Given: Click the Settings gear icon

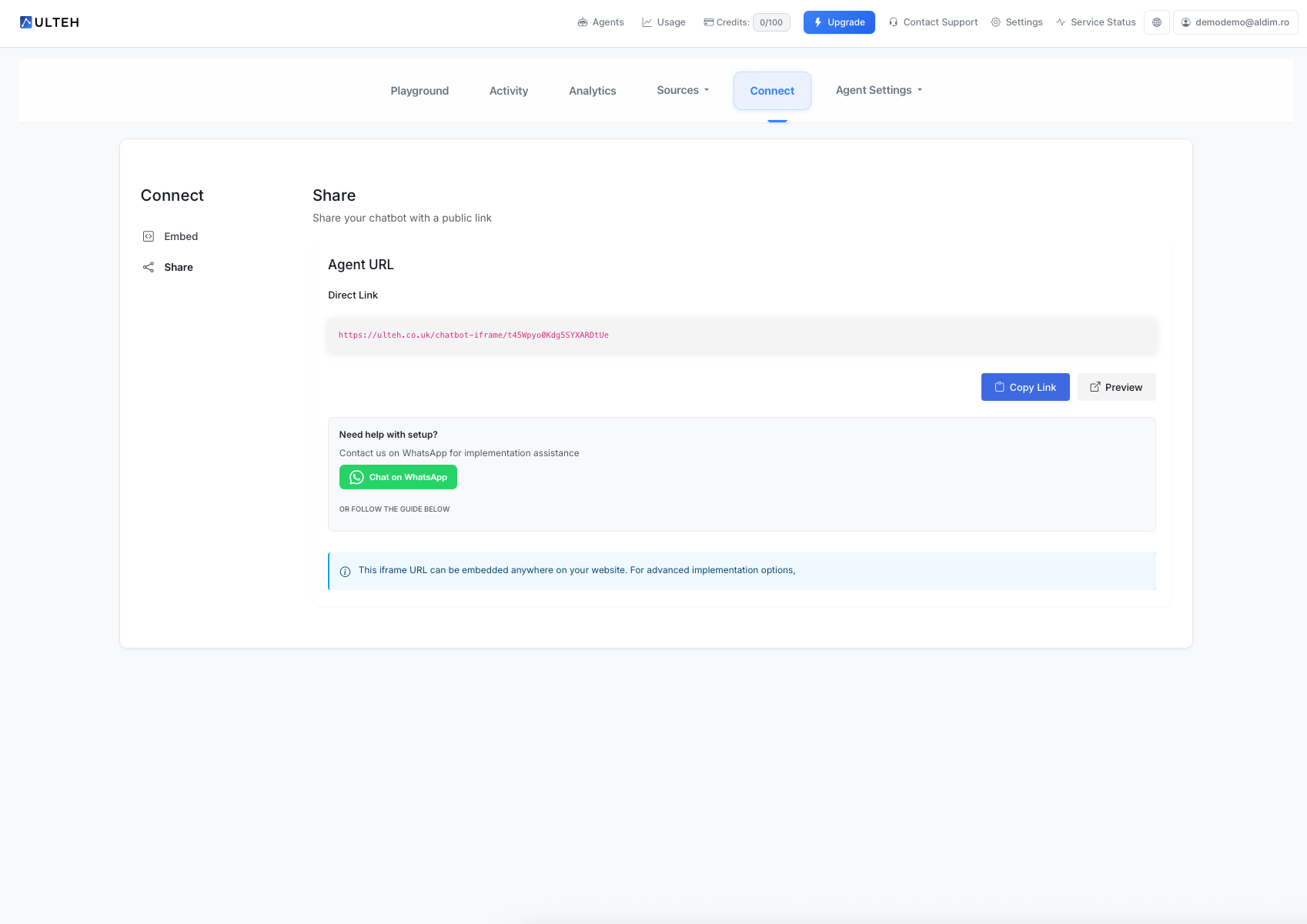Looking at the screenshot, I should click(995, 22).
